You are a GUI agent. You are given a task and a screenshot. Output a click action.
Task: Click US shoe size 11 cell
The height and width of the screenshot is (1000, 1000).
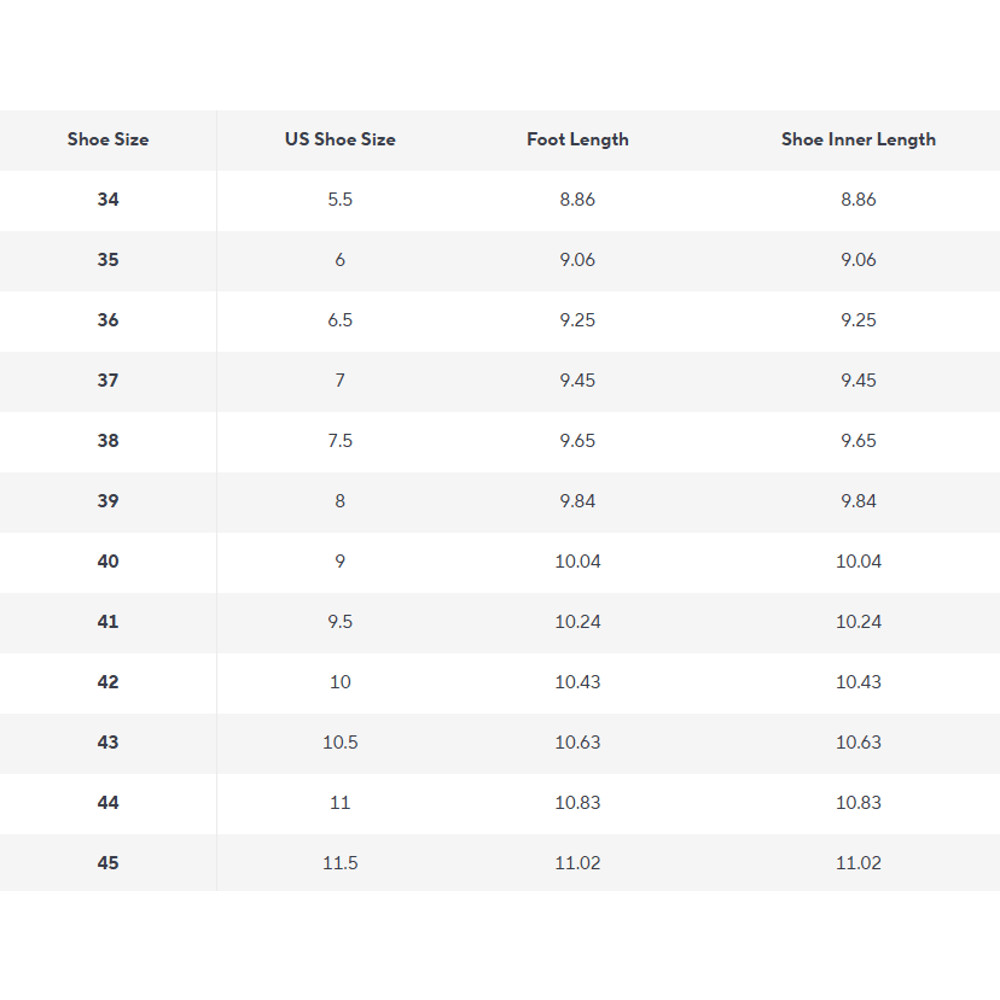[340, 803]
